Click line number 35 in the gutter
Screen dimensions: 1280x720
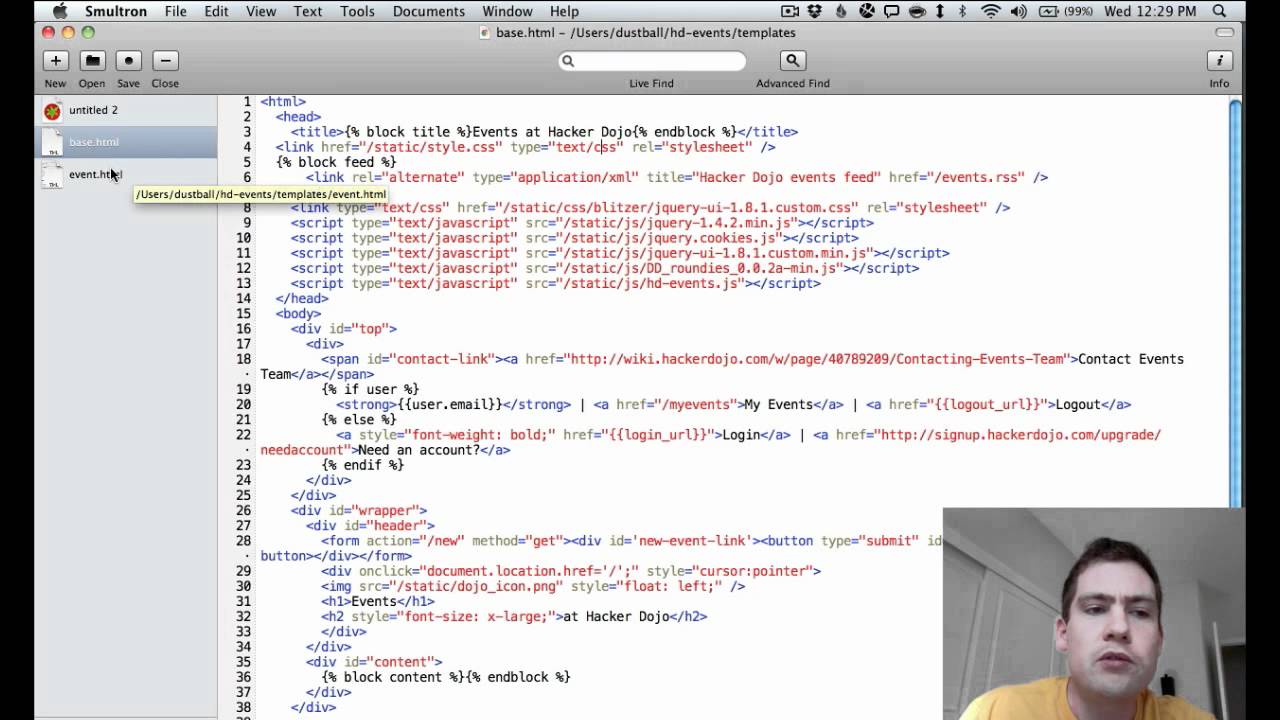click(x=244, y=662)
